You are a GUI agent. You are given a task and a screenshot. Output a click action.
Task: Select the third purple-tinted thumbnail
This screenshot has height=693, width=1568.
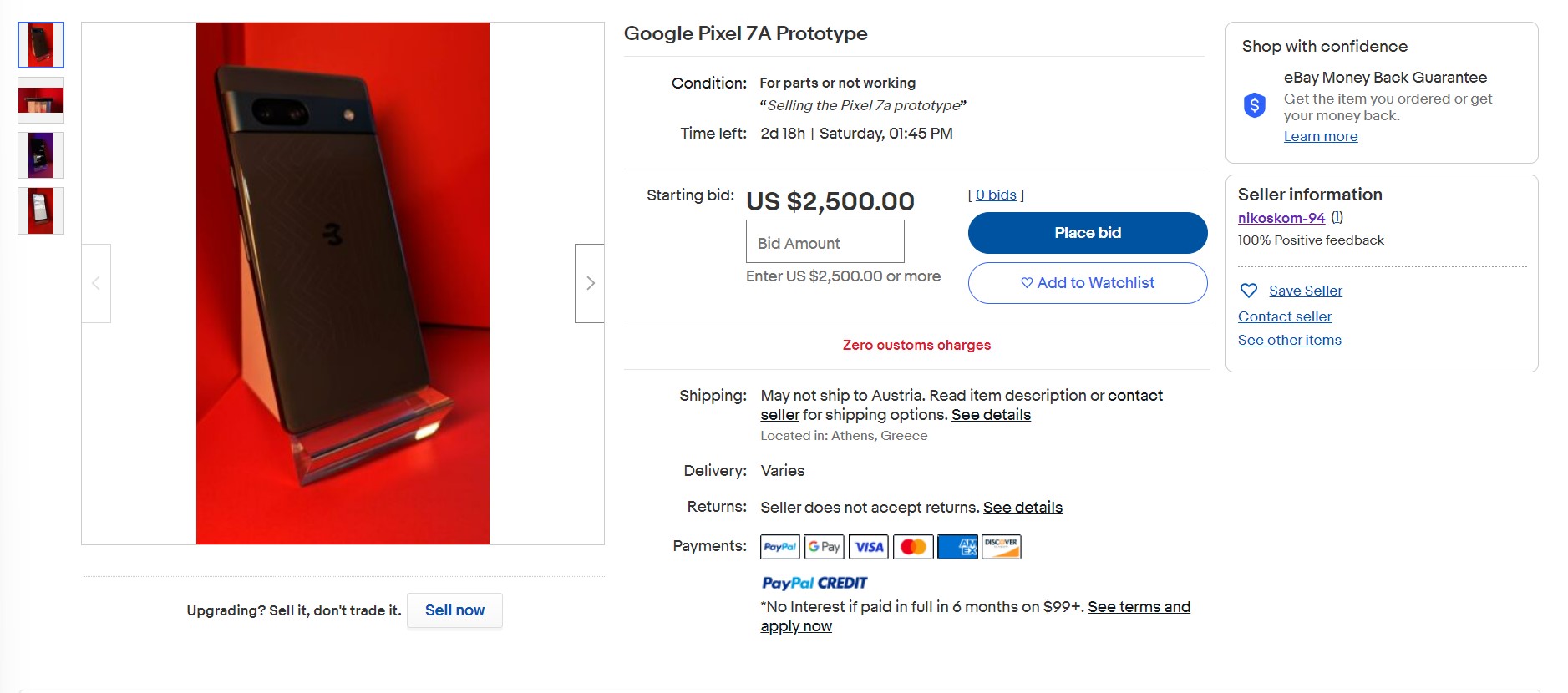pyautogui.click(x=41, y=155)
